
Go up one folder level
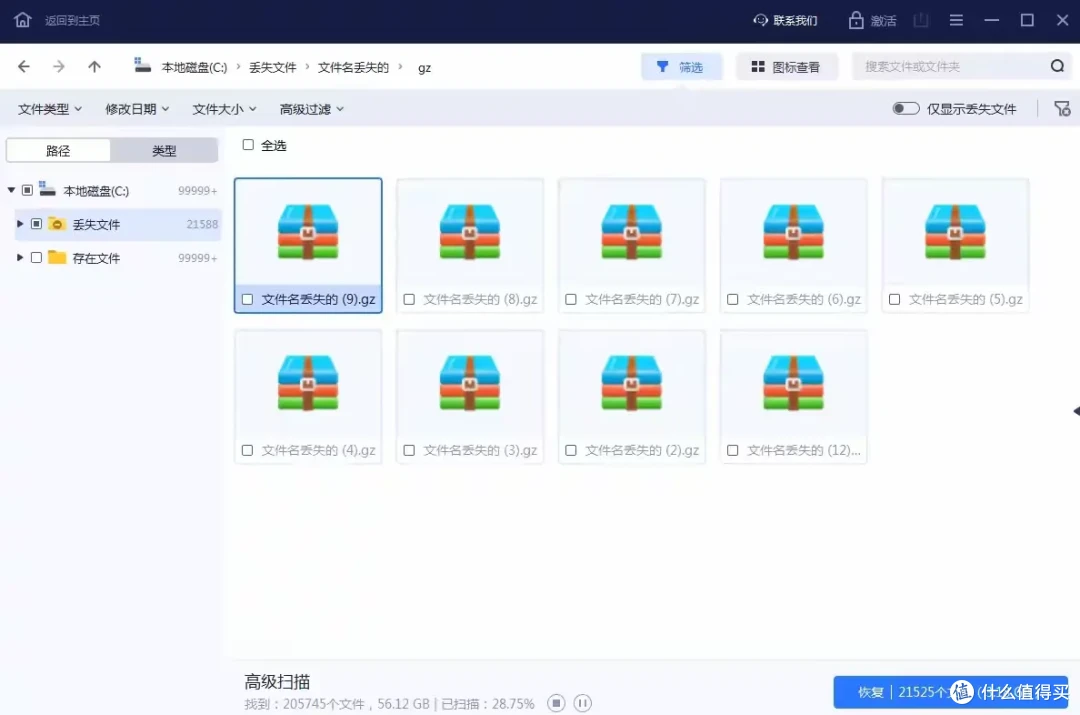tap(94, 67)
